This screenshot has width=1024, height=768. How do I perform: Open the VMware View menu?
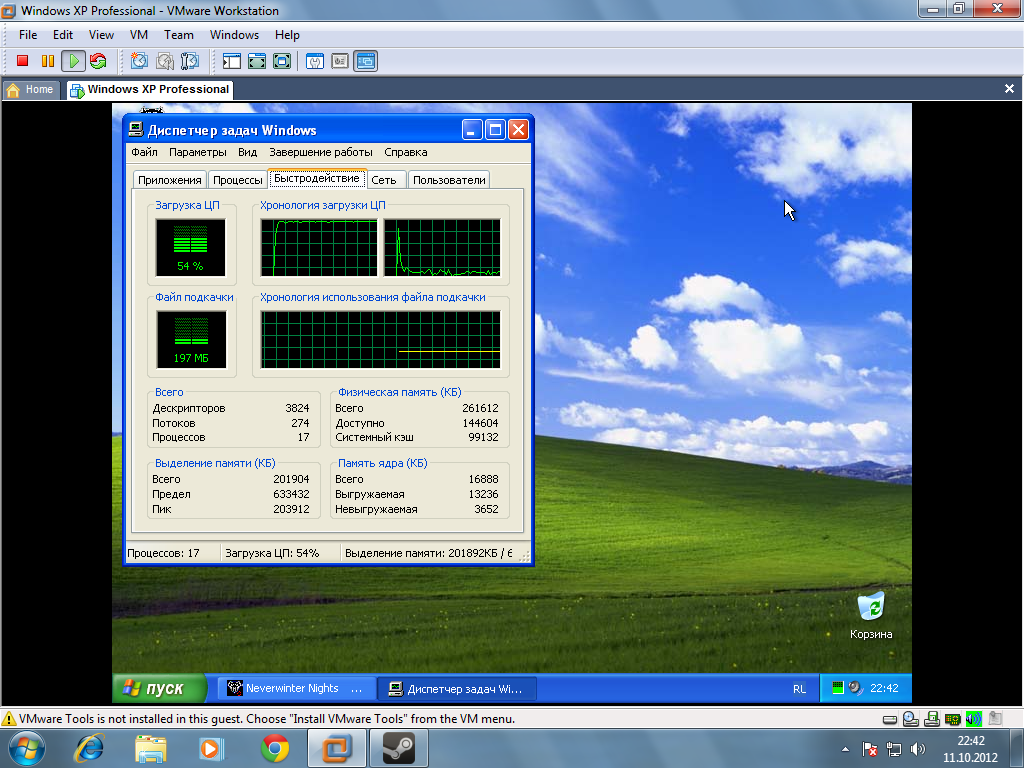click(x=101, y=35)
